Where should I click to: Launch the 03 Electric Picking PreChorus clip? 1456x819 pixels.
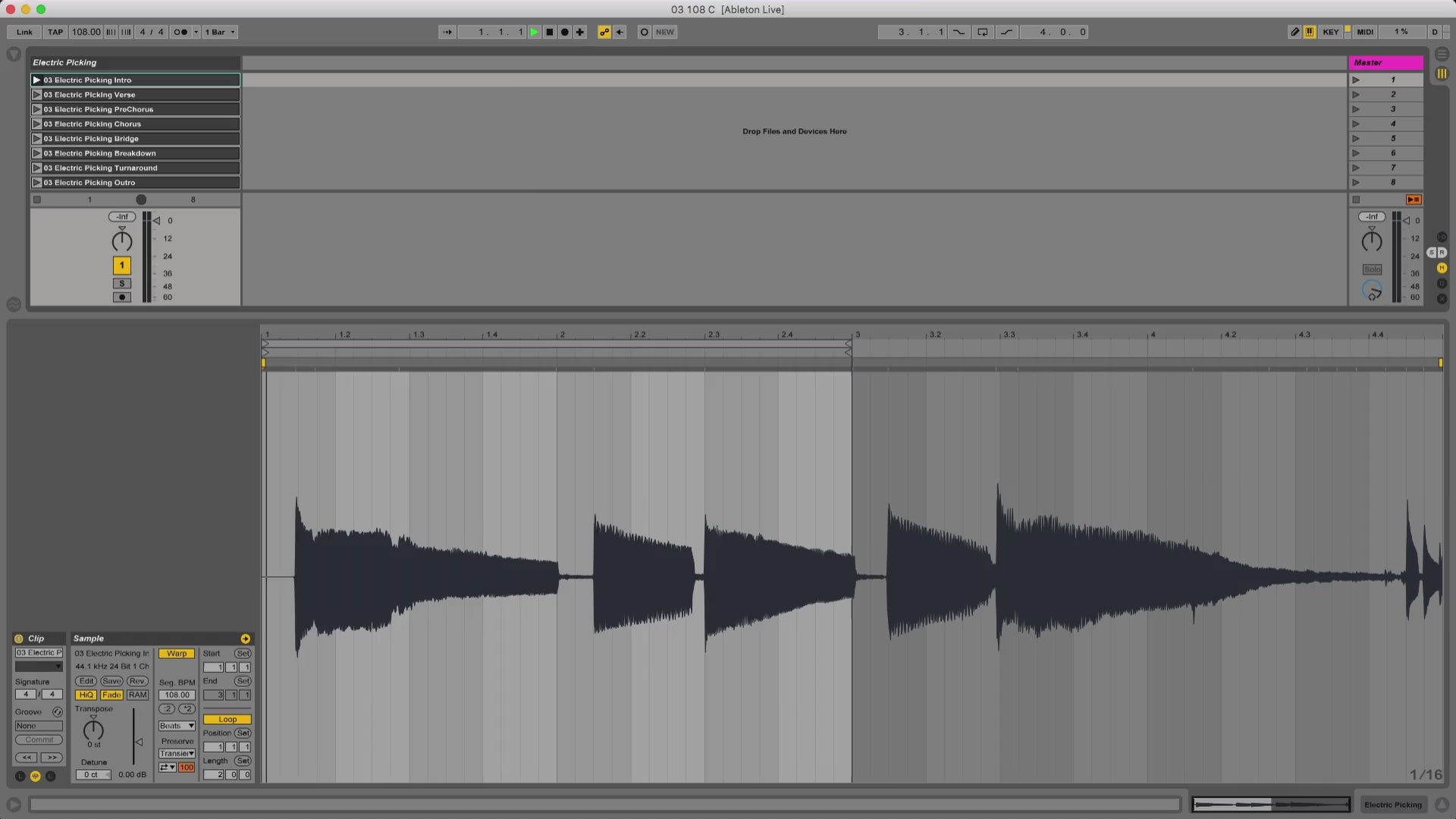pos(36,109)
